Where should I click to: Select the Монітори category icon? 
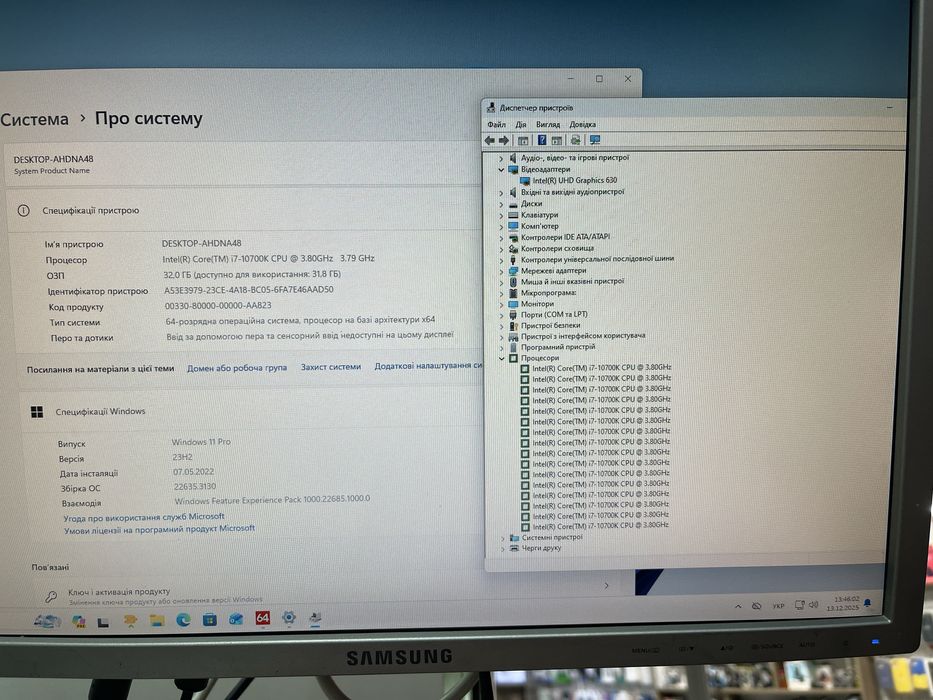point(514,304)
